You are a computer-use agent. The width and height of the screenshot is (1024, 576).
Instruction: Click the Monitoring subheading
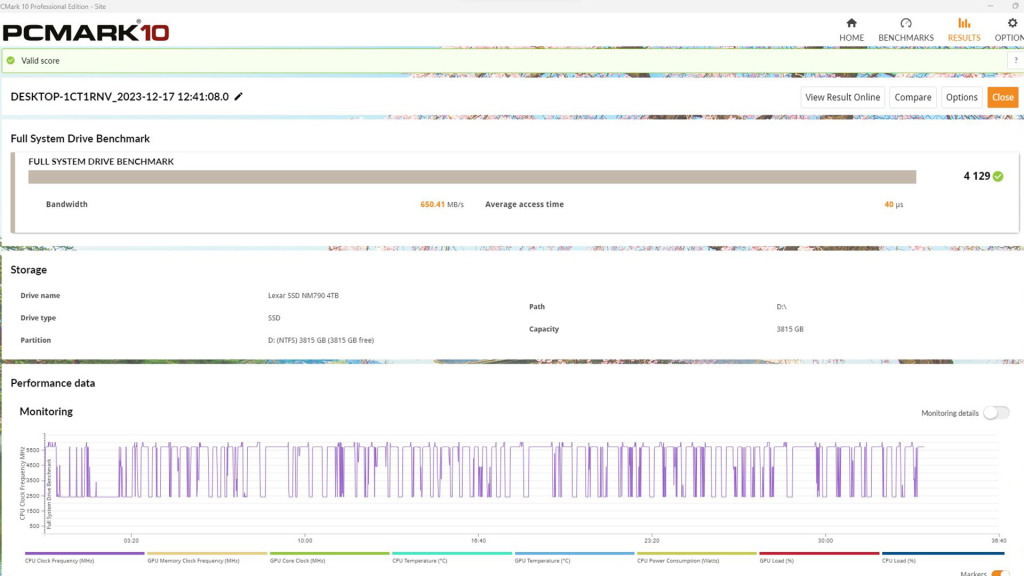(46, 411)
